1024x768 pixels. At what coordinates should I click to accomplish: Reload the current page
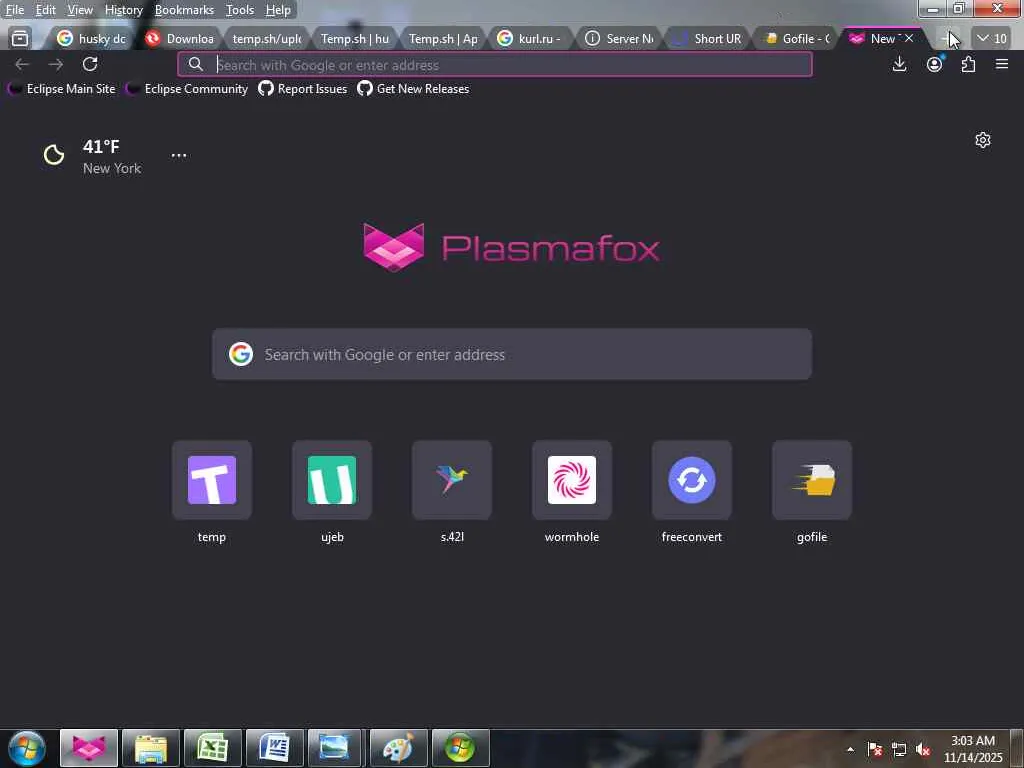point(90,64)
